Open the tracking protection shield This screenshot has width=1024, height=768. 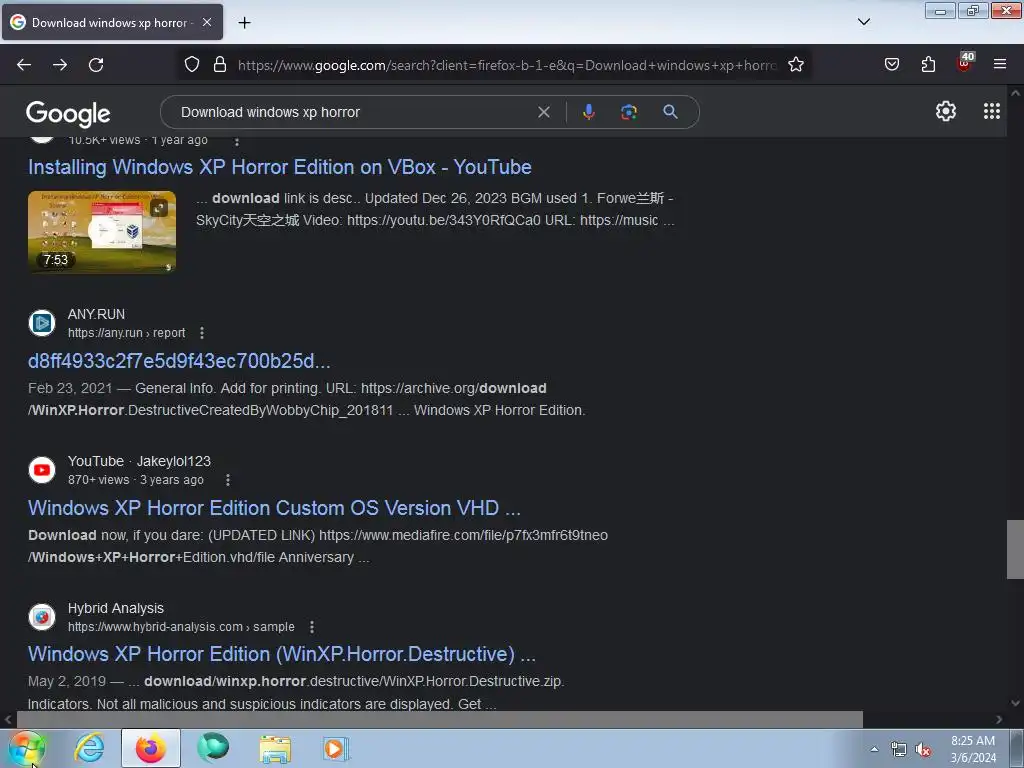point(191,65)
